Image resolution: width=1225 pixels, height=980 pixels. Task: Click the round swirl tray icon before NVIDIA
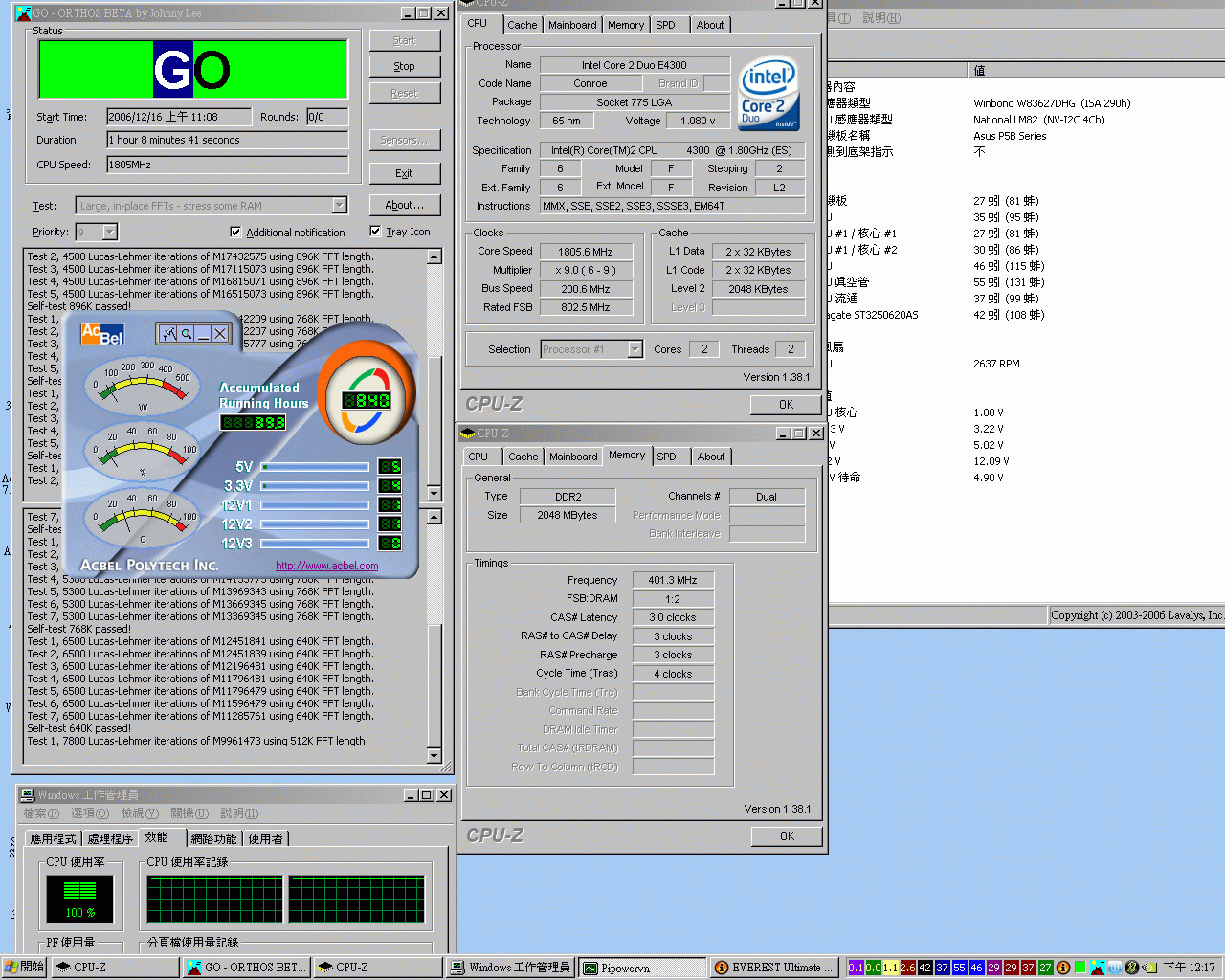pos(1132,968)
